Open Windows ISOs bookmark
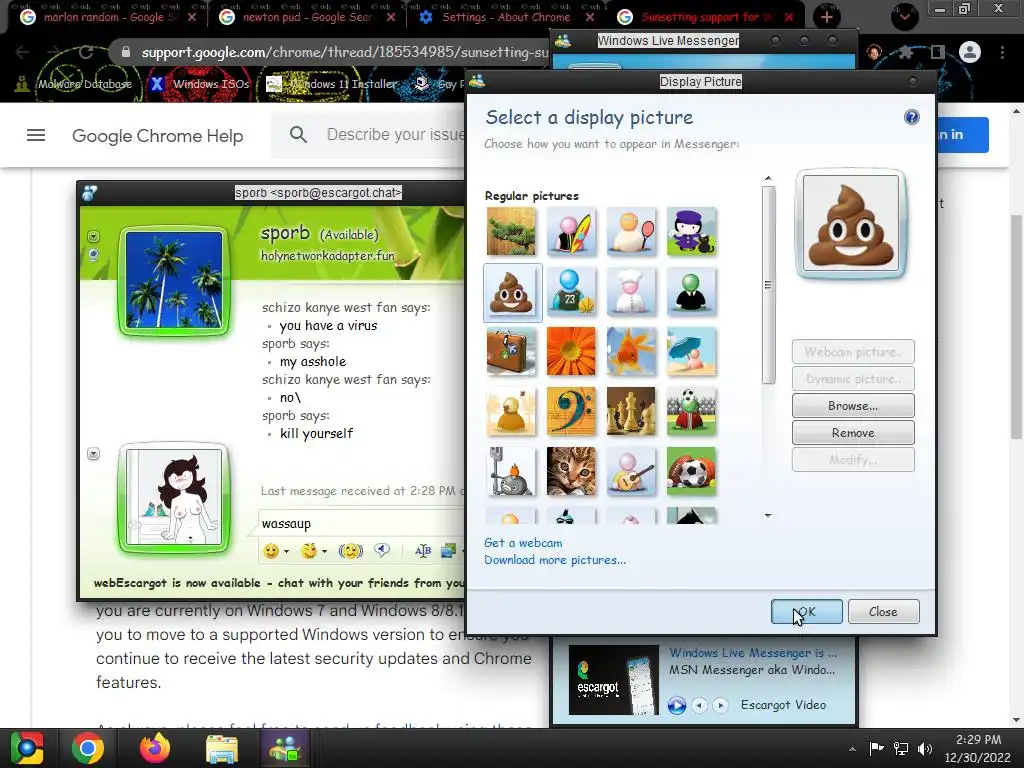 point(199,84)
